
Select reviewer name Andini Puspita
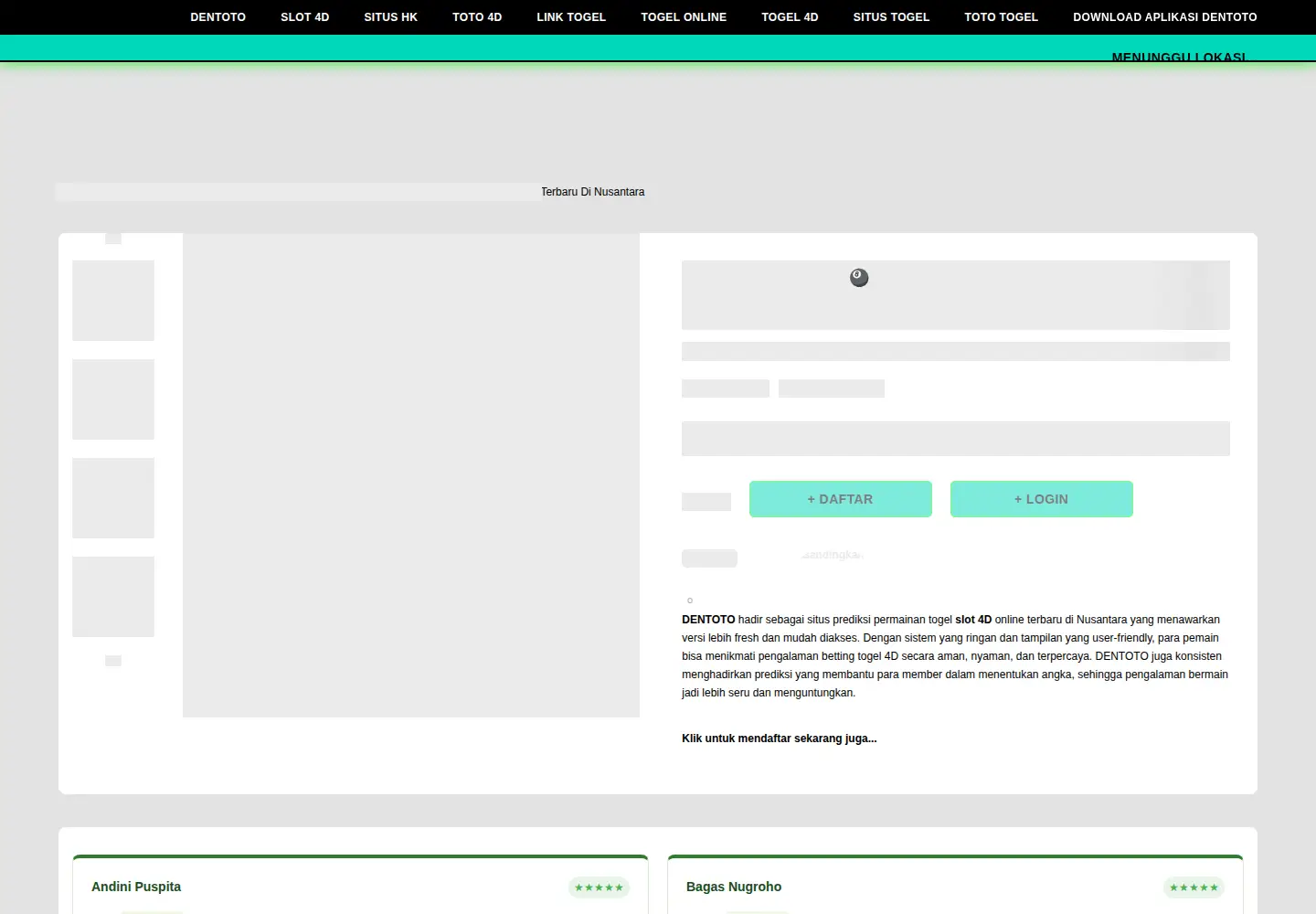tap(136, 887)
